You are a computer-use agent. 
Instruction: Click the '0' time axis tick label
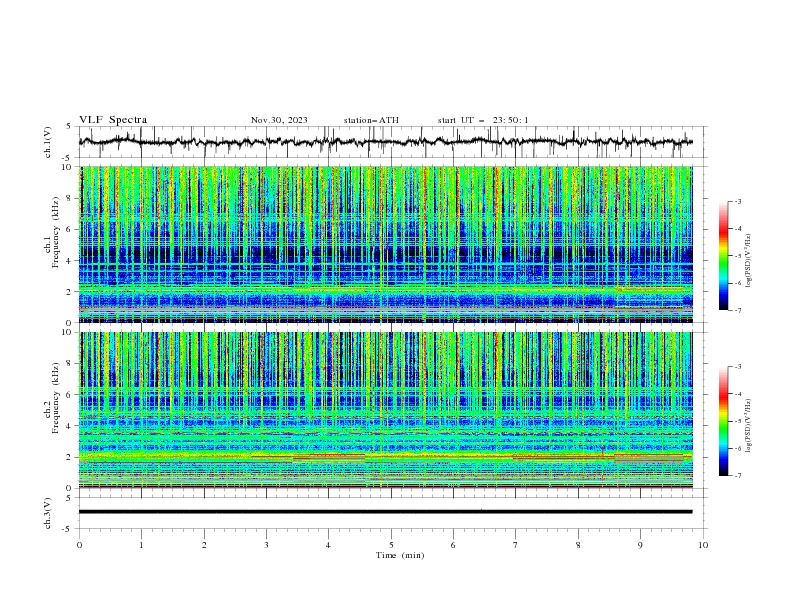click(79, 545)
